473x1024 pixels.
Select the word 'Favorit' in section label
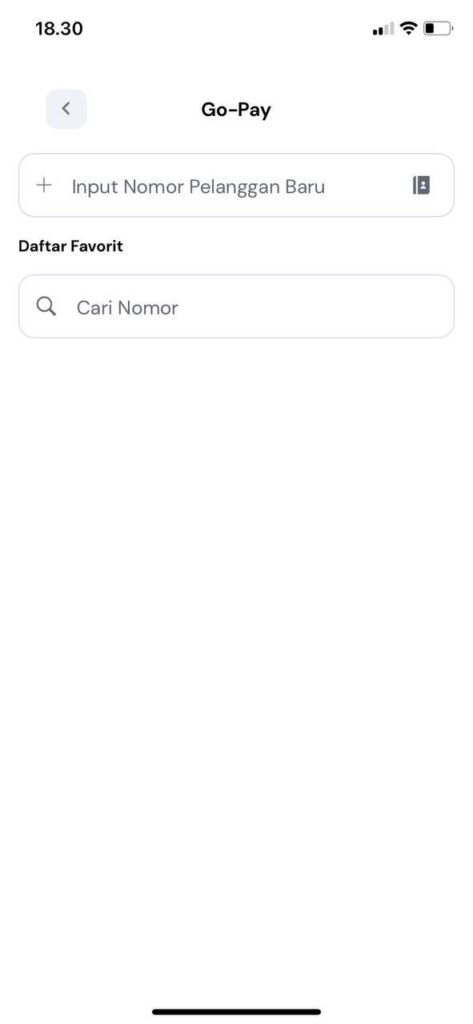click(97, 246)
